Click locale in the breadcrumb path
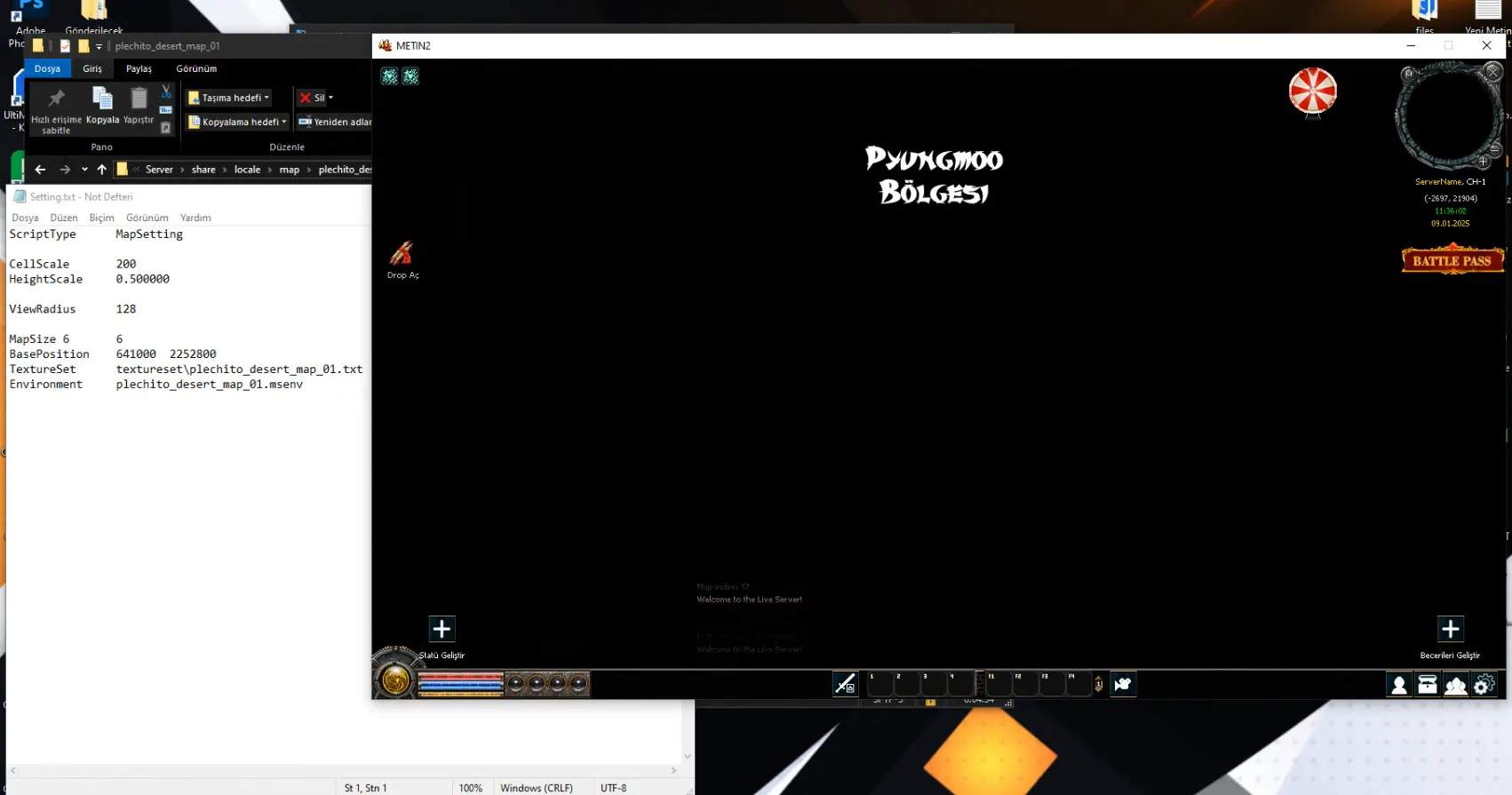Screen dimensions: 1512x795 [x=247, y=170]
